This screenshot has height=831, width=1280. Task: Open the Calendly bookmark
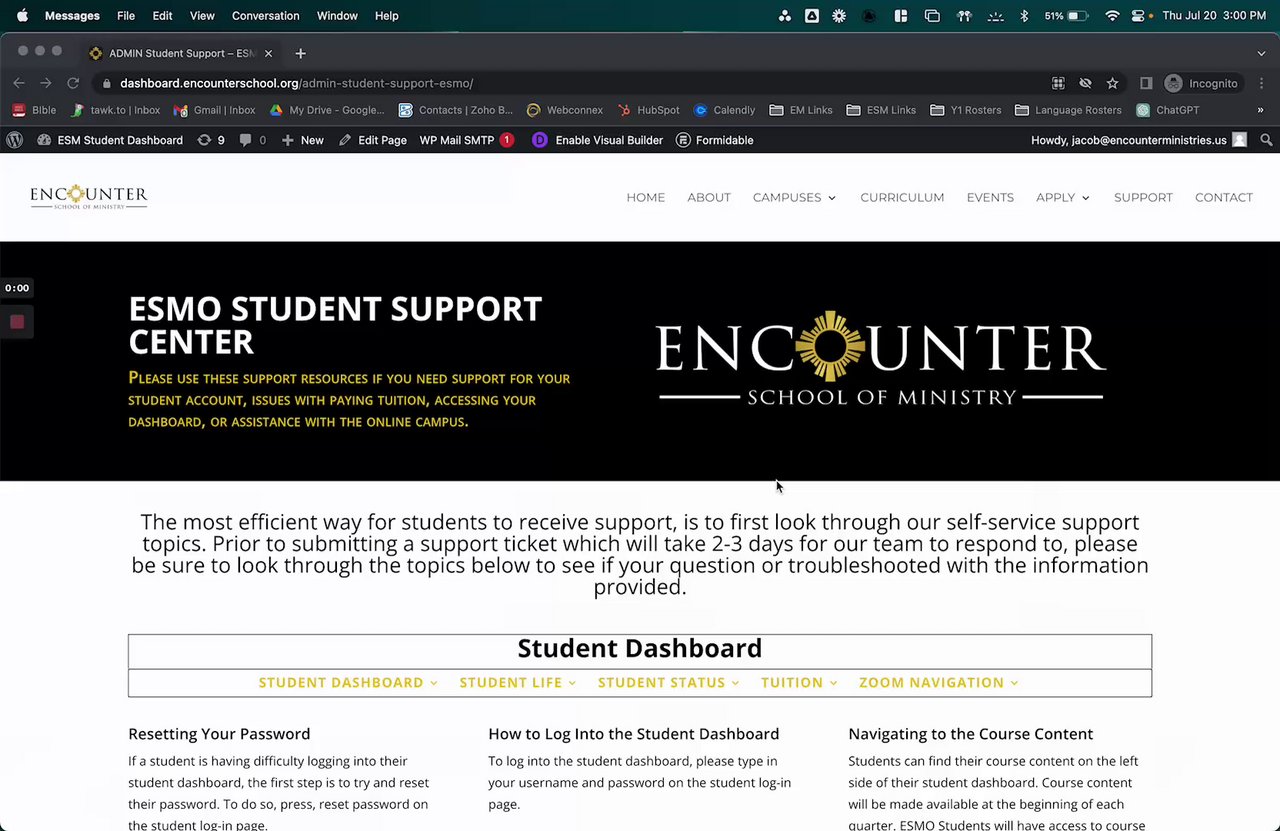[x=724, y=110]
